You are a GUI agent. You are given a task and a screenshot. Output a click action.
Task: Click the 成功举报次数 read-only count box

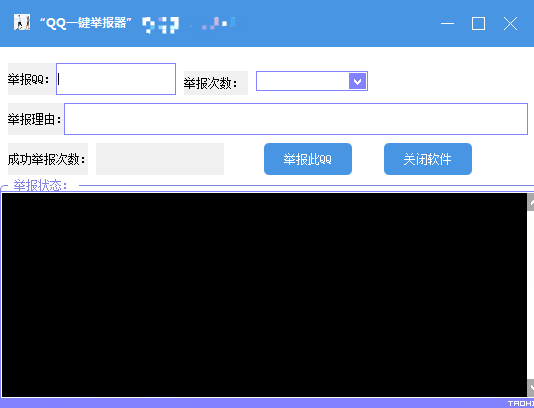click(x=160, y=159)
